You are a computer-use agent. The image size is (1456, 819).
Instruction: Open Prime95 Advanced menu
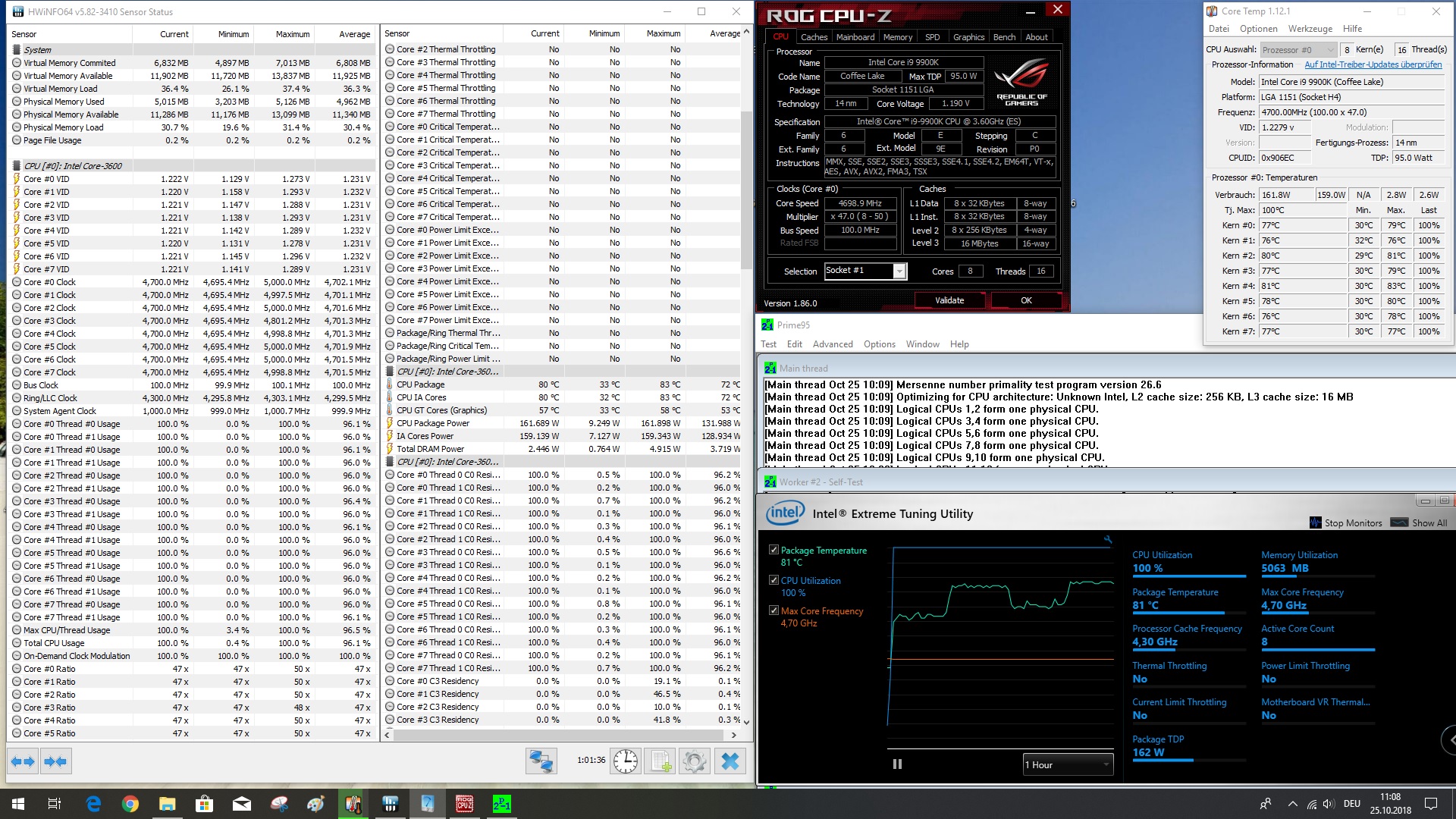point(833,344)
